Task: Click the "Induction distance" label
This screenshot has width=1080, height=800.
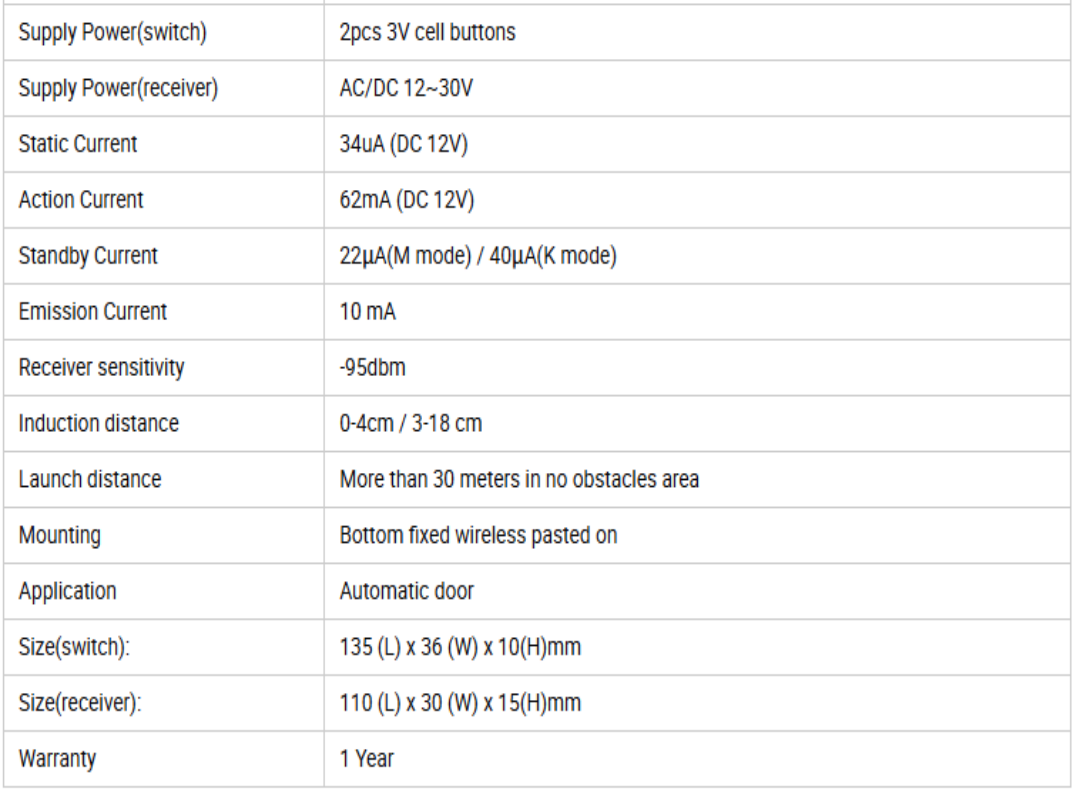Action: click(99, 423)
